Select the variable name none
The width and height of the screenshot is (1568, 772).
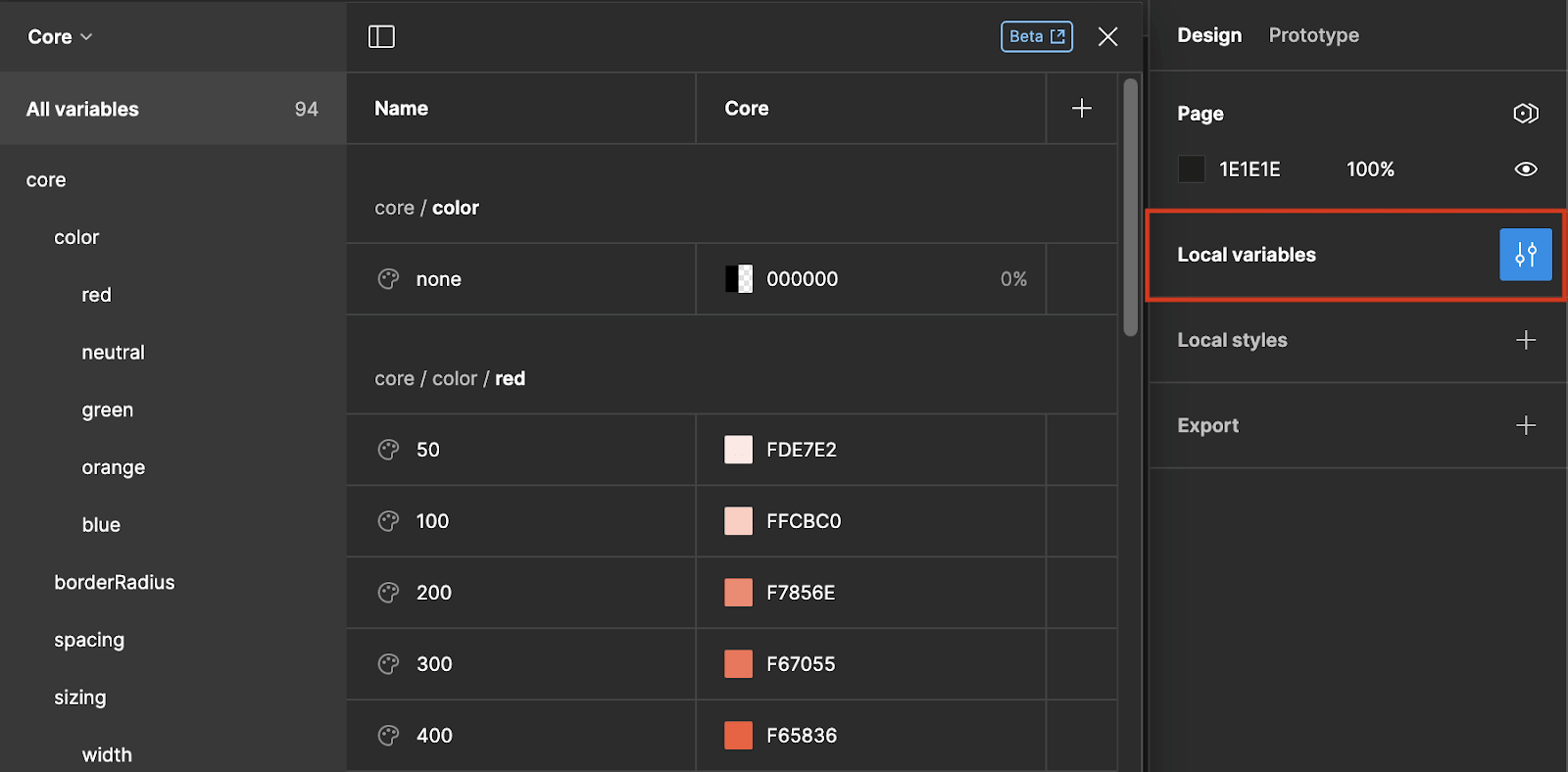(438, 279)
